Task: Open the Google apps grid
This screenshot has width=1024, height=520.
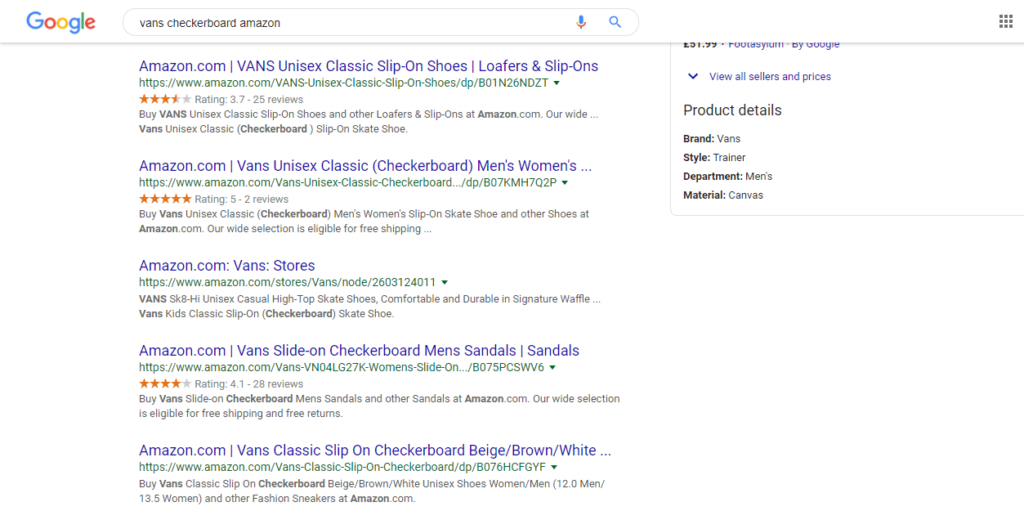Action: click(1006, 22)
